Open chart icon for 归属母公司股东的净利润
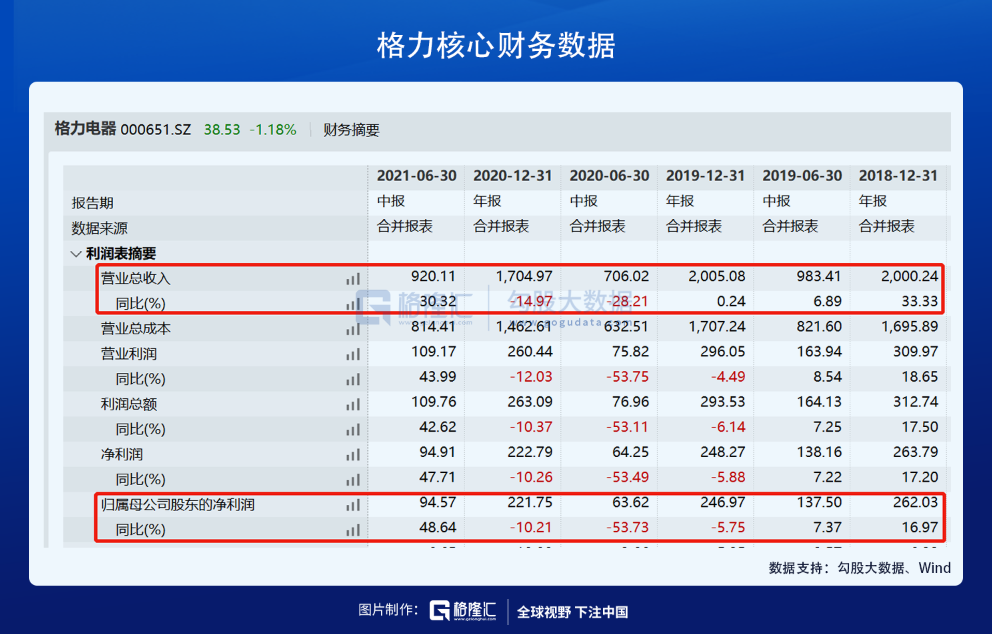Image resolution: width=992 pixels, height=634 pixels. [x=353, y=505]
